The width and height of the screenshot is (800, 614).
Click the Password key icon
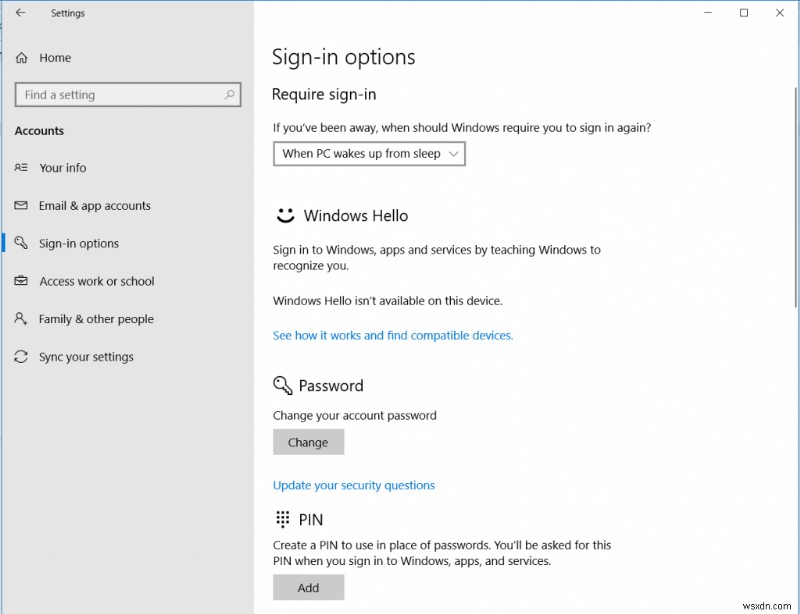point(282,385)
